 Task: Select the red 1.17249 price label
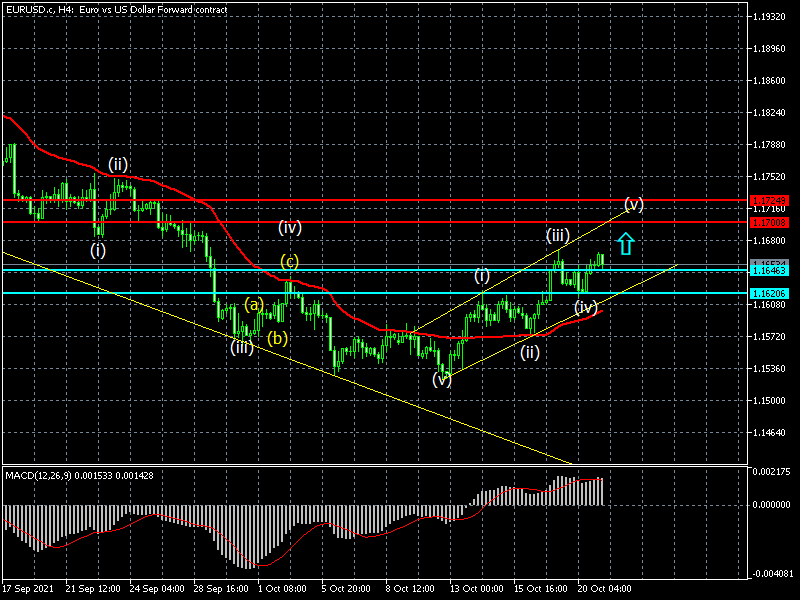tap(770, 201)
